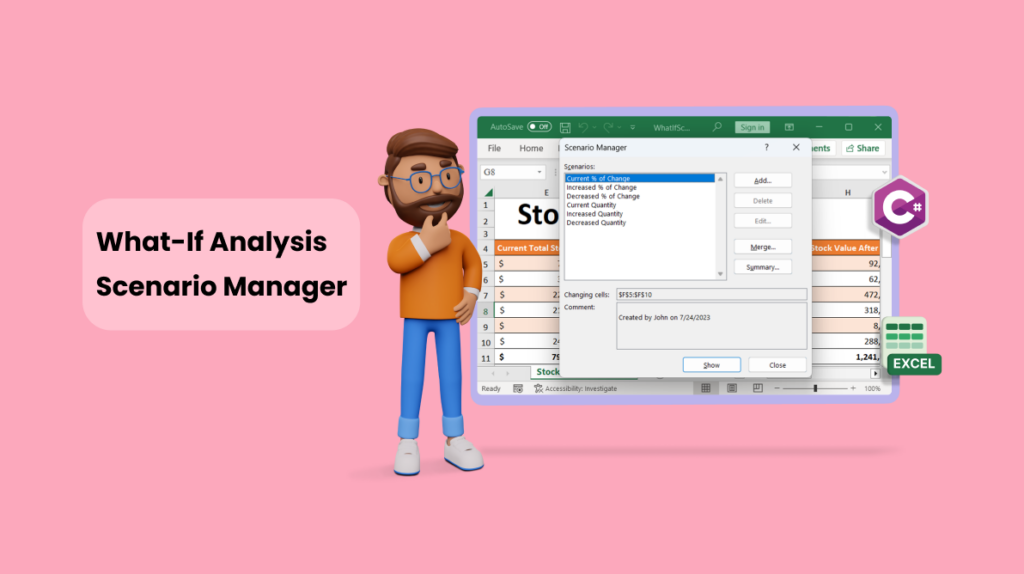Viewport: 1024px width, 574px height.
Task: Click the Show button
Action: coord(711,365)
